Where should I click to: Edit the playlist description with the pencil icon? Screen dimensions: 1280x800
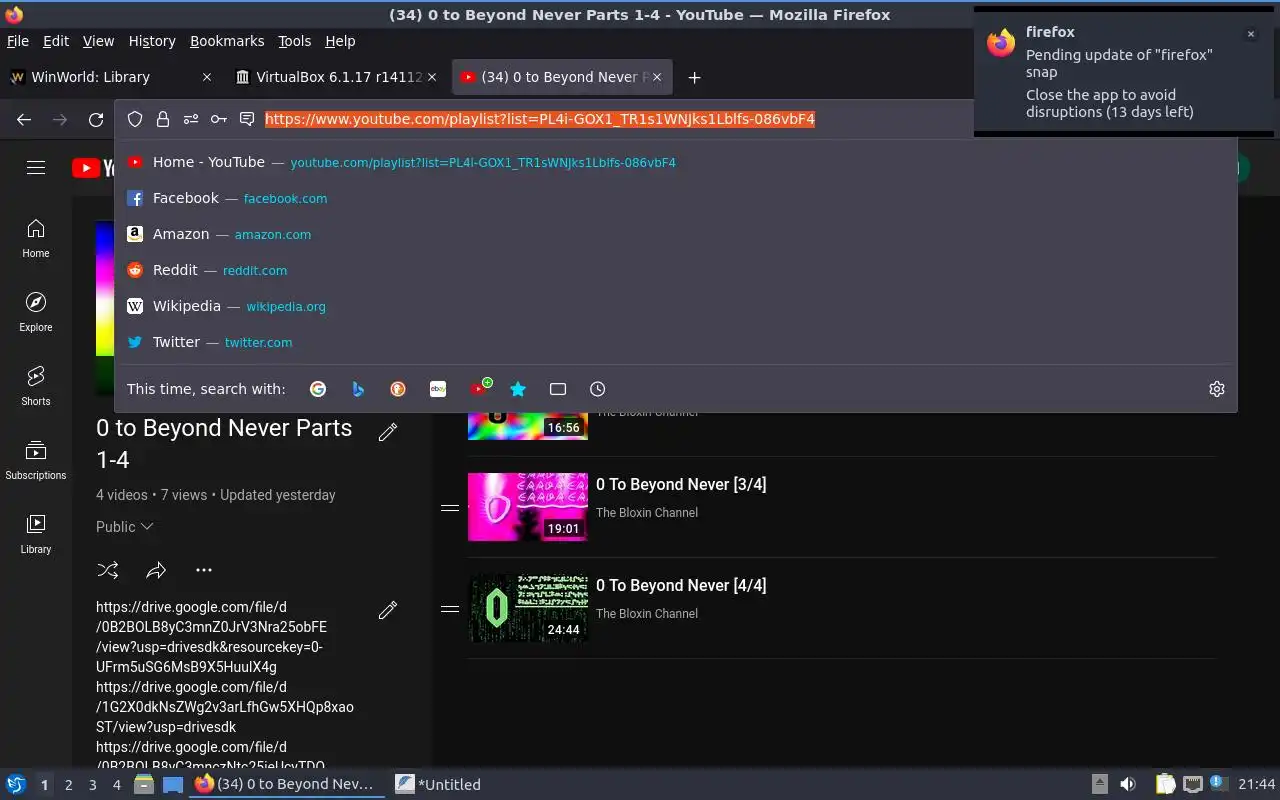click(388, 610)
